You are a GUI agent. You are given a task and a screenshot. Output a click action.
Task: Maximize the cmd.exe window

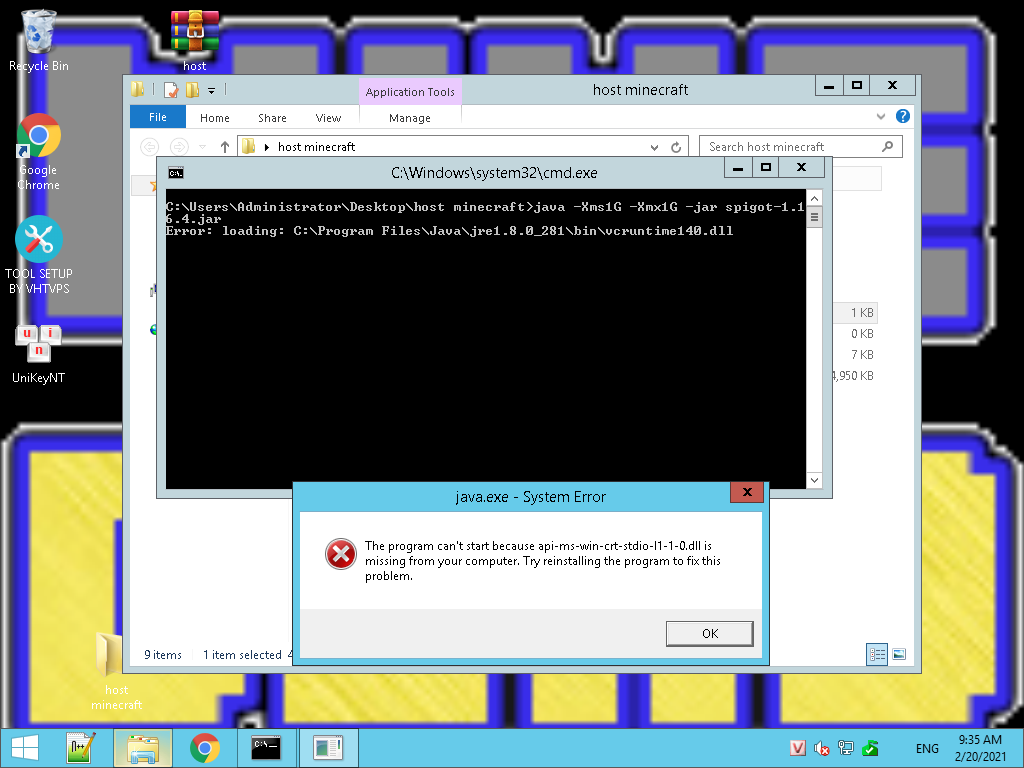[766, 168]
